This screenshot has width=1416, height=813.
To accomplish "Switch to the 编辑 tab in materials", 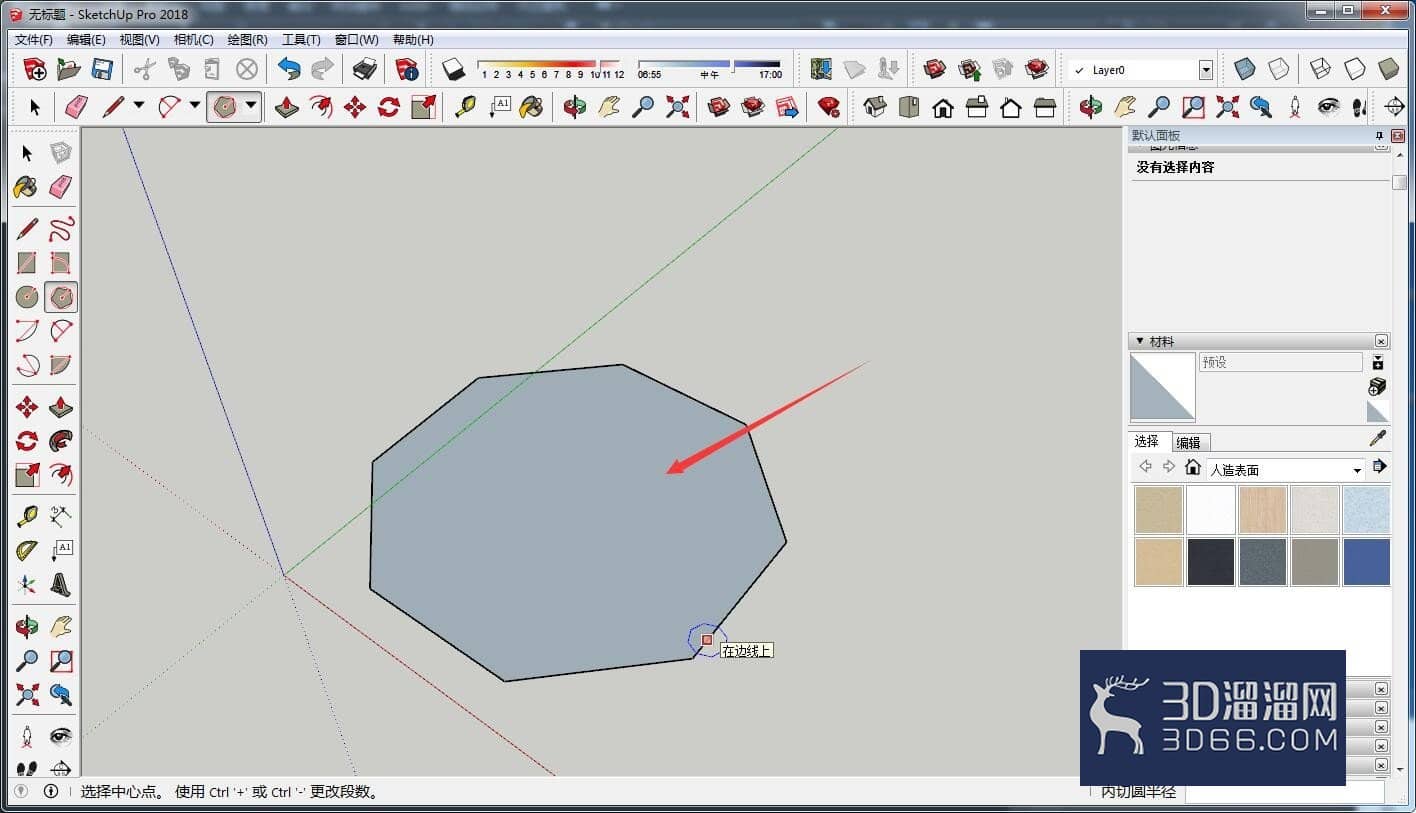I will click(1188, 442).
